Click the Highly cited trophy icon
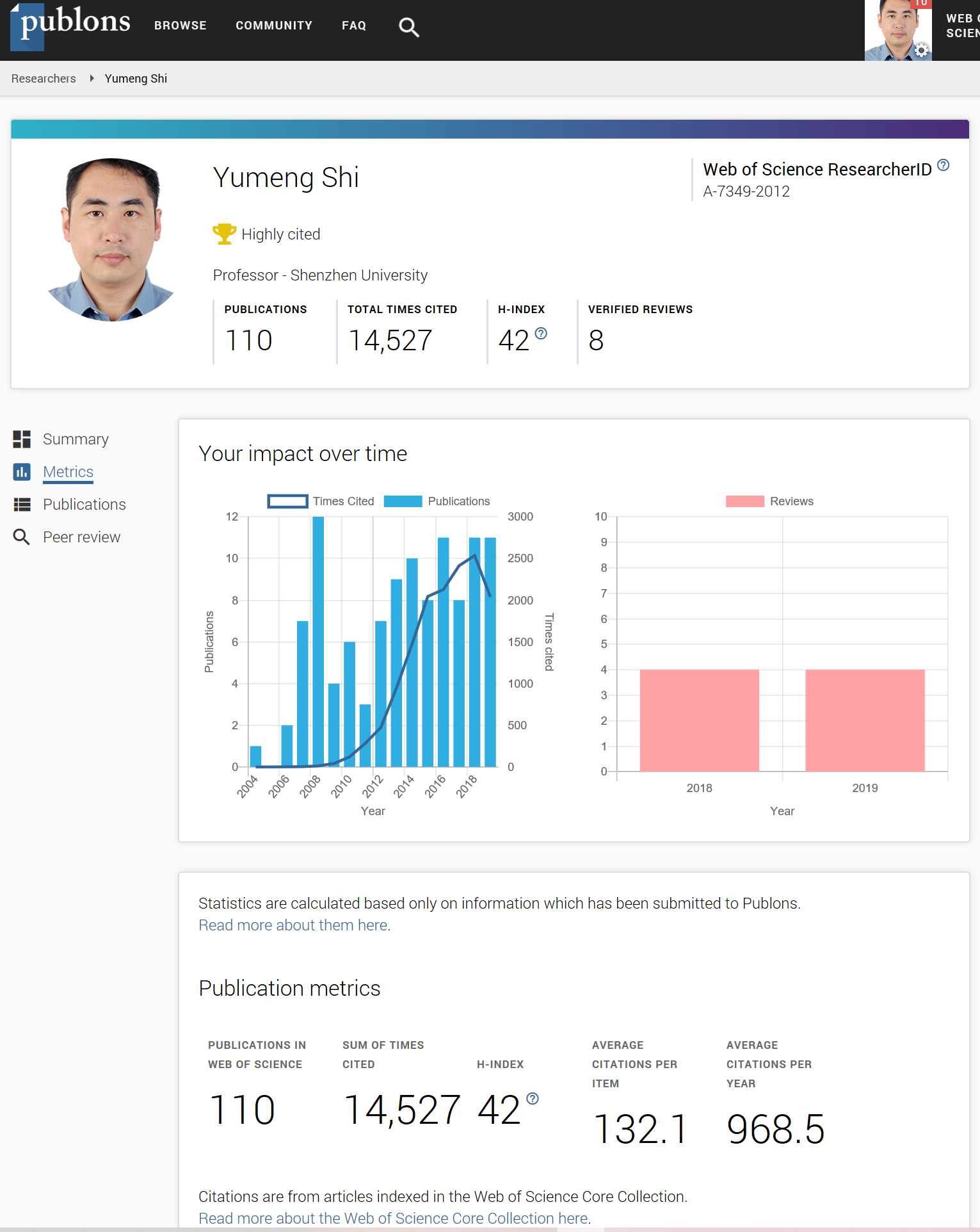The width and height of the screenshot is (980, 1232). click(x=224, y=234)
